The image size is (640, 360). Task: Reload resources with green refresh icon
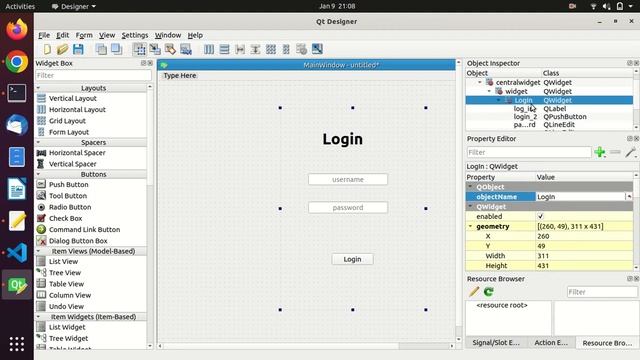pos(489,291)
